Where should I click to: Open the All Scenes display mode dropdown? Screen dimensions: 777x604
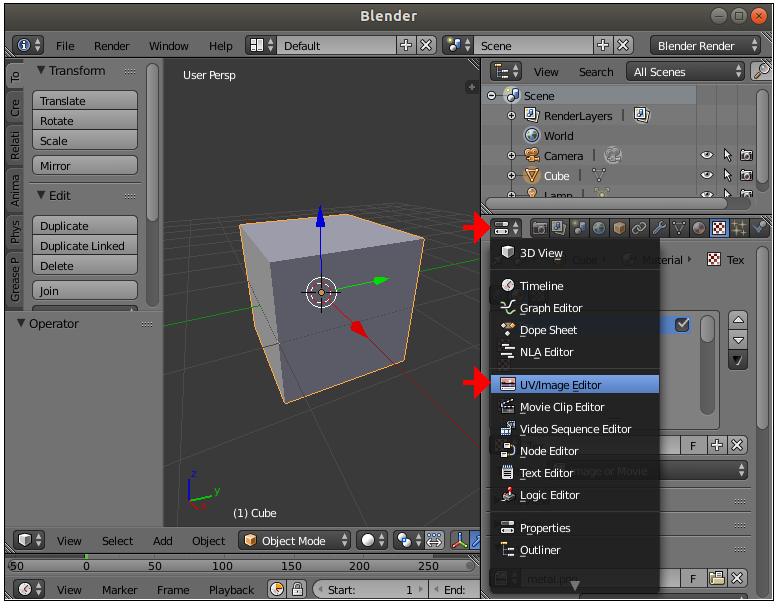[x=686, y=72]
